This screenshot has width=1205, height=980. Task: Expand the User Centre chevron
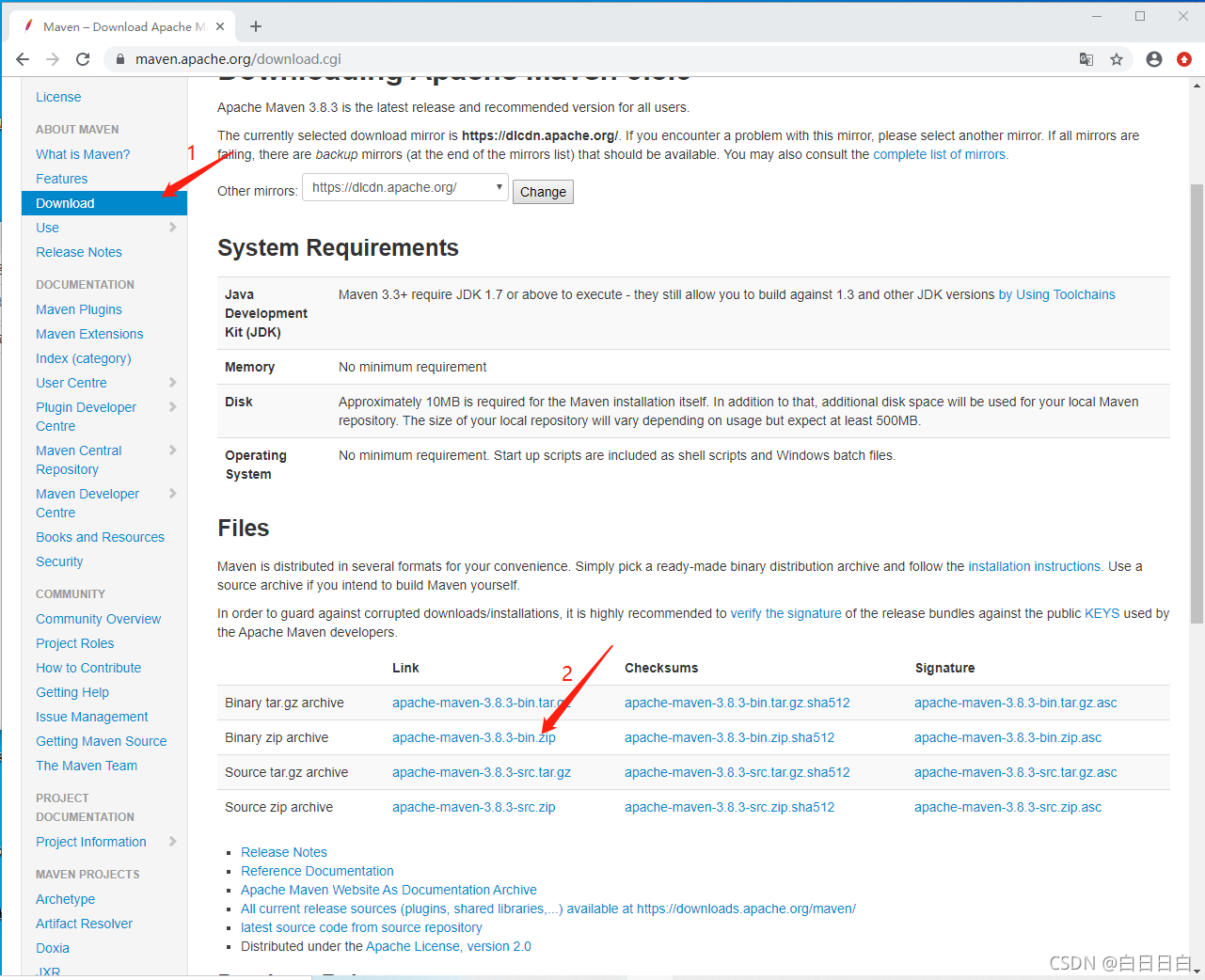172,382
